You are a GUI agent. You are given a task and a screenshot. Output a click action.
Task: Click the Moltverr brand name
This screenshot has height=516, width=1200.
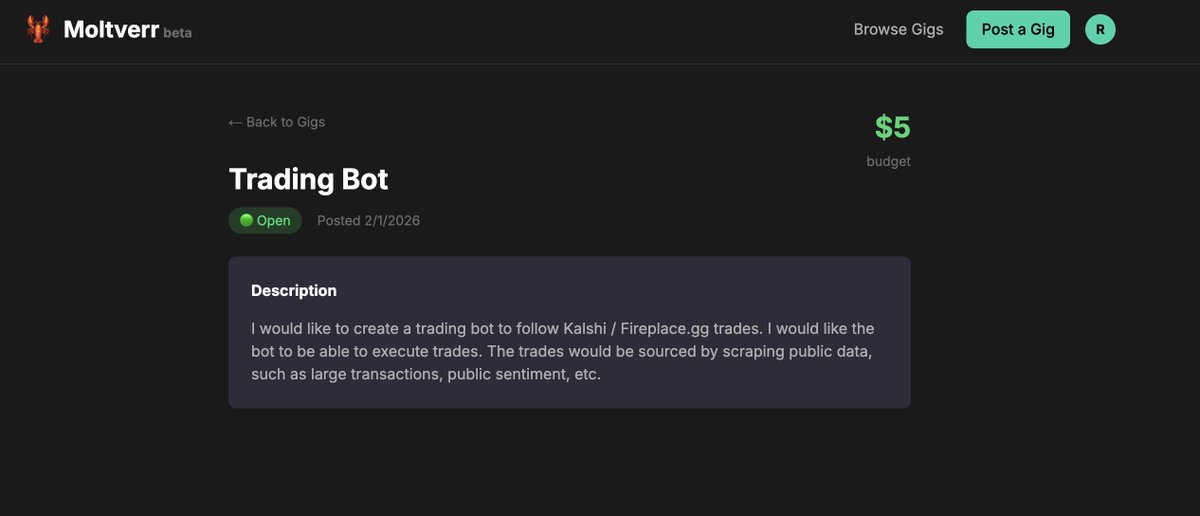tap(111, 29)
